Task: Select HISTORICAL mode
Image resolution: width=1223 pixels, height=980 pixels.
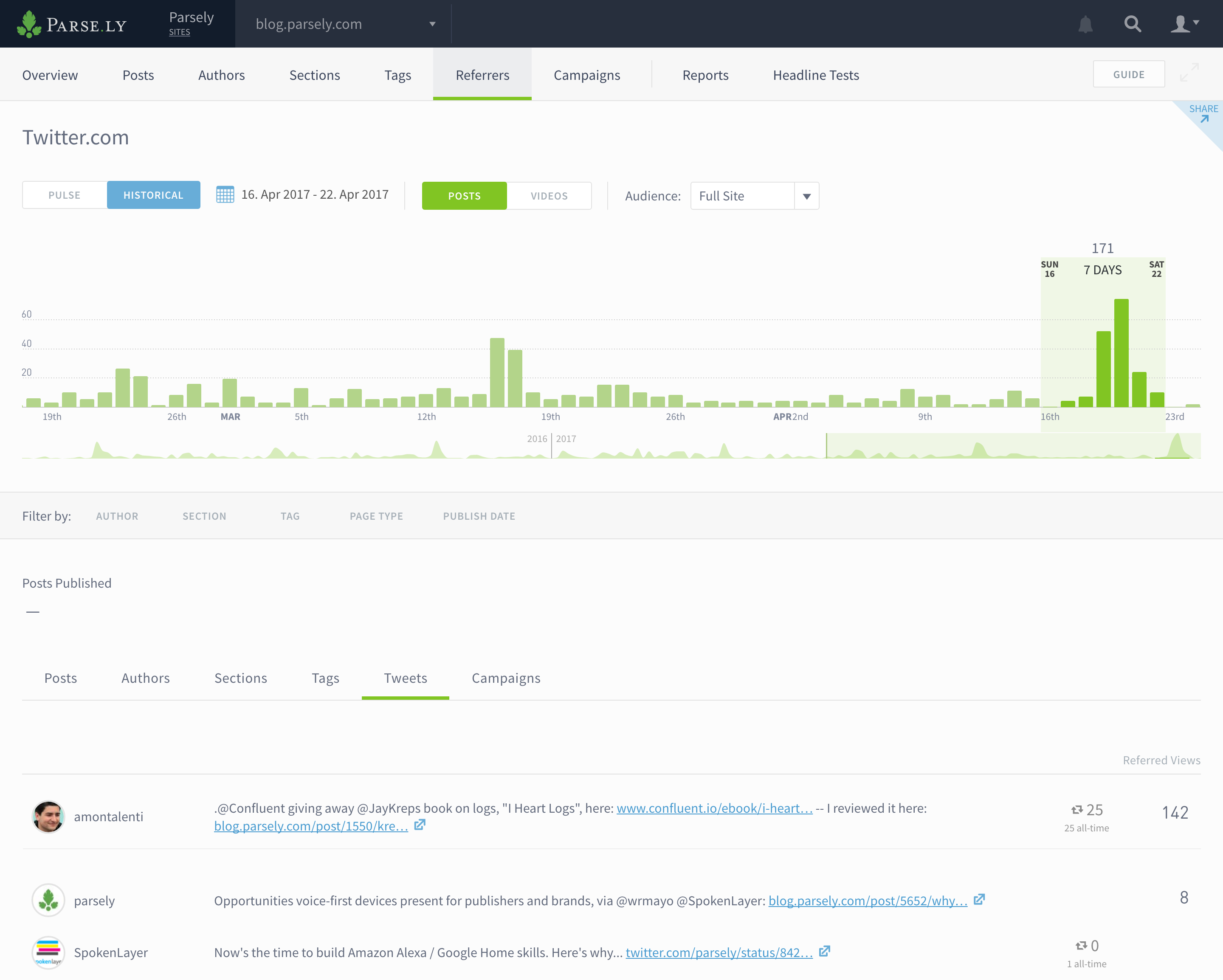Action: pyautogui.click(x=154, y=195)
